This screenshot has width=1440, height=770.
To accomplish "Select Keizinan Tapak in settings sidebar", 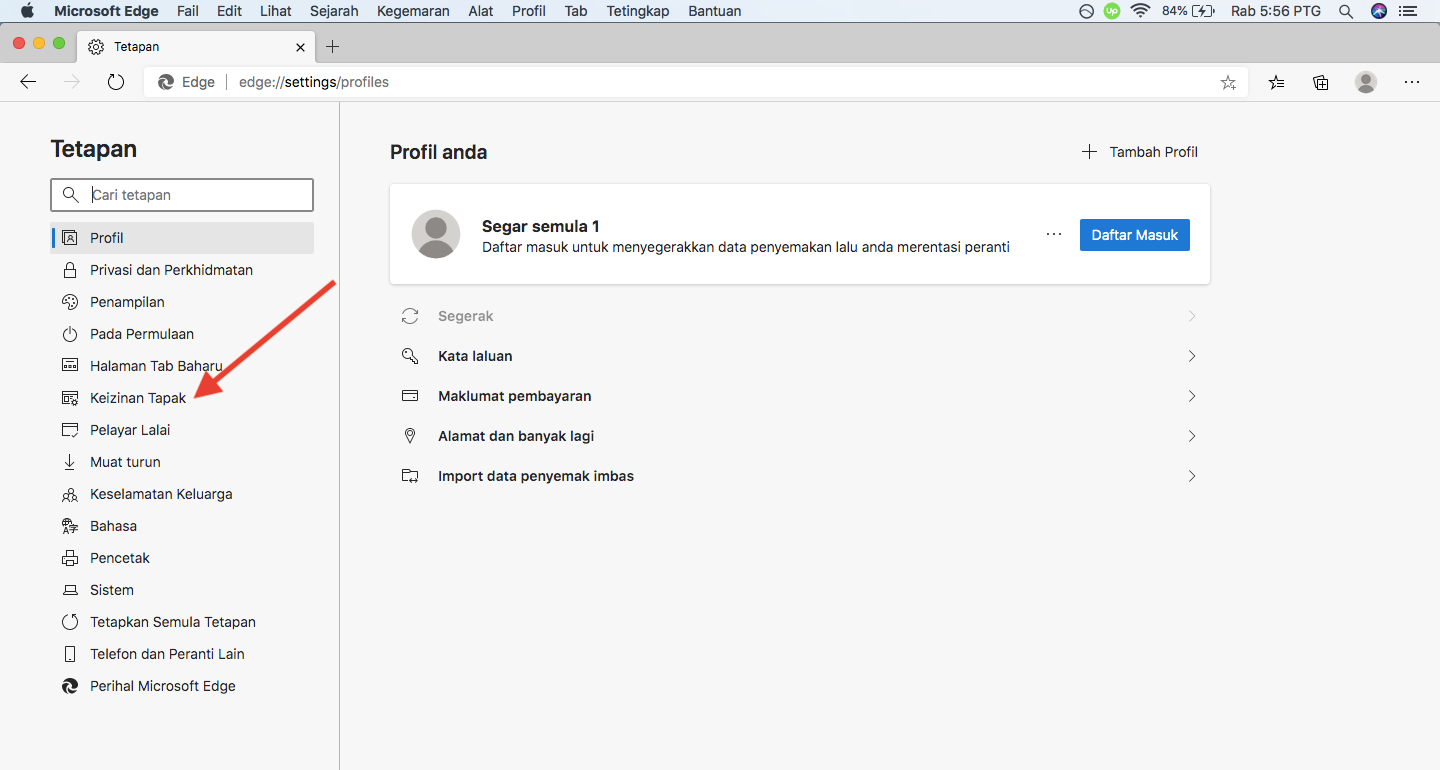I will tap(138, 398).
